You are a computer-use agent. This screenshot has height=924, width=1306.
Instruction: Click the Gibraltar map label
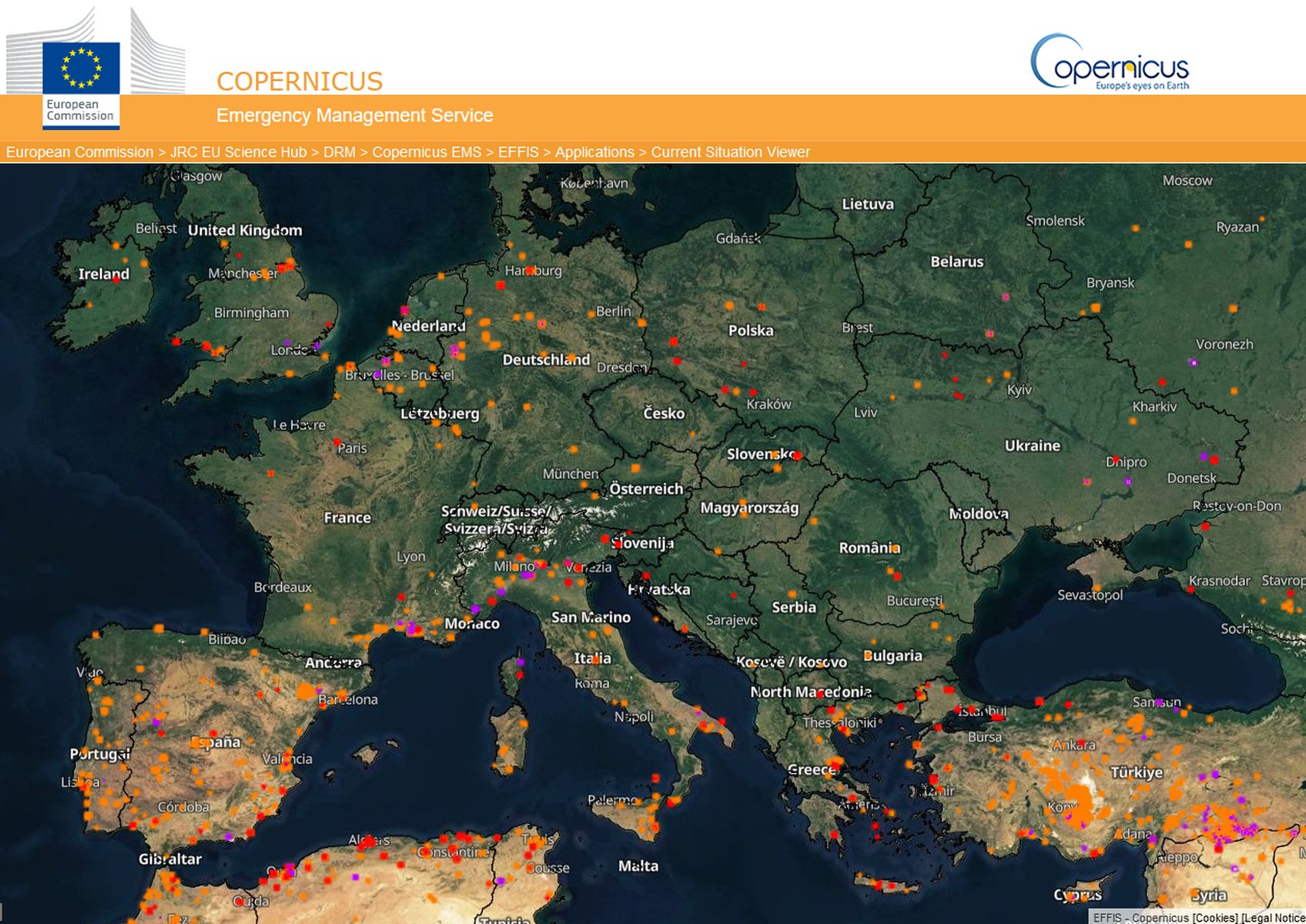170,859
